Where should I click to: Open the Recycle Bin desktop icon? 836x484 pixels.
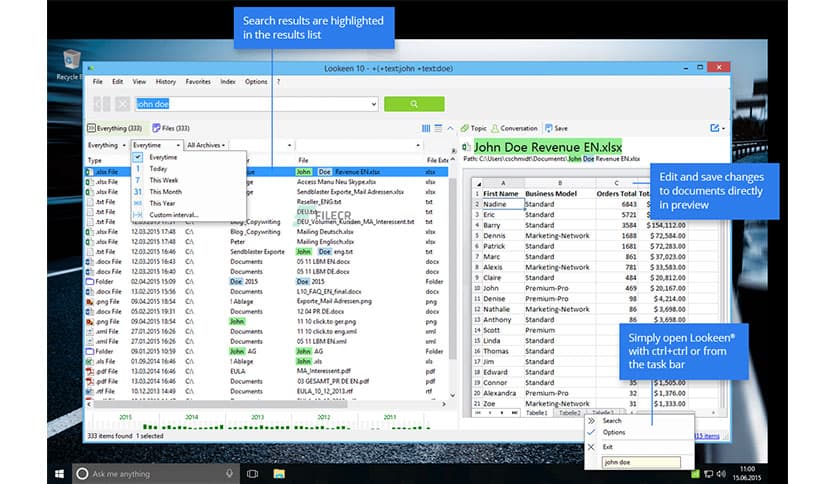point(71,64)
